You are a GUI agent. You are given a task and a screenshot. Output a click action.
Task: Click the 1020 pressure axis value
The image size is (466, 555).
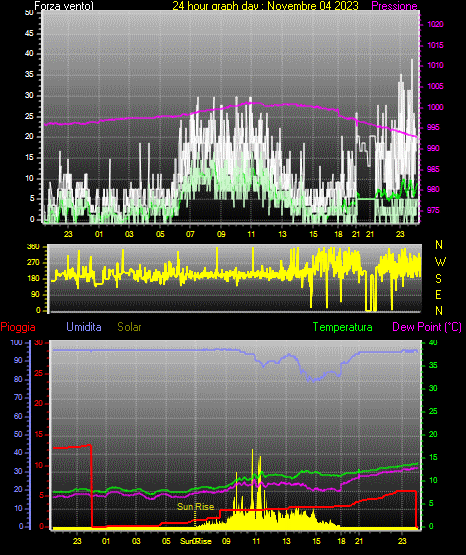[x=435, y=24]
